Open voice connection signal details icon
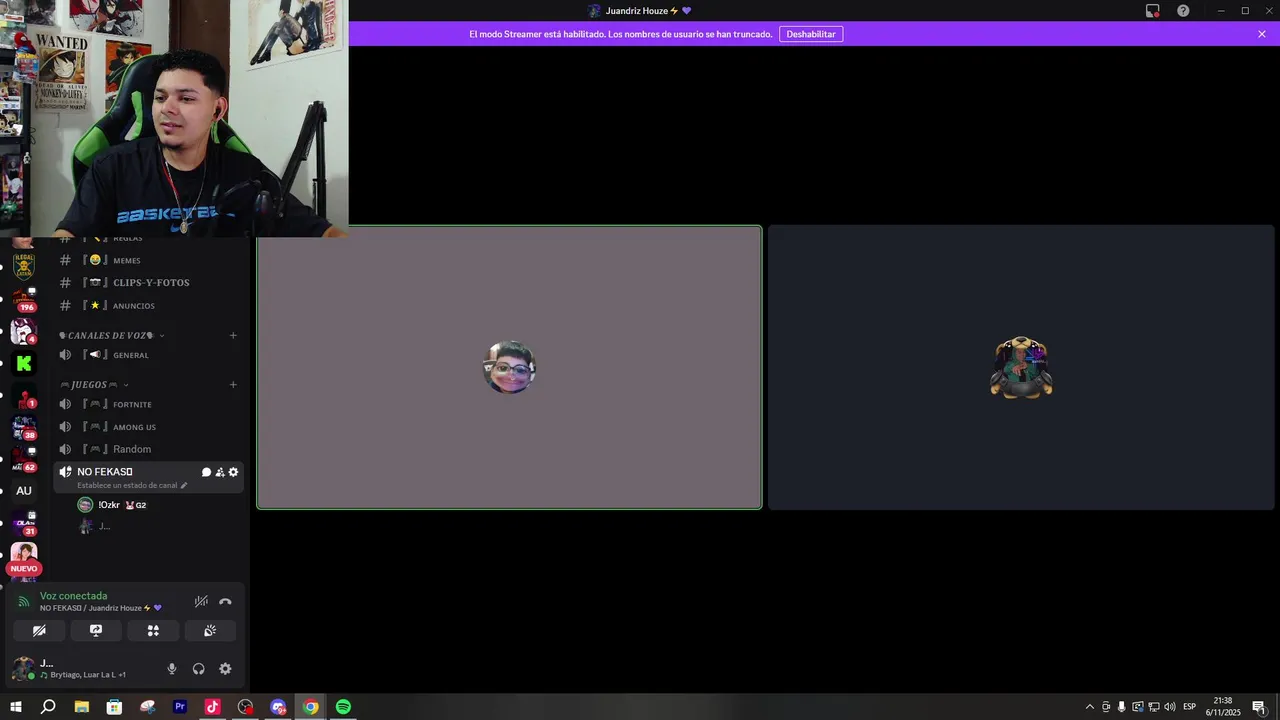The image size is (1280, 720). pos(24,602)
